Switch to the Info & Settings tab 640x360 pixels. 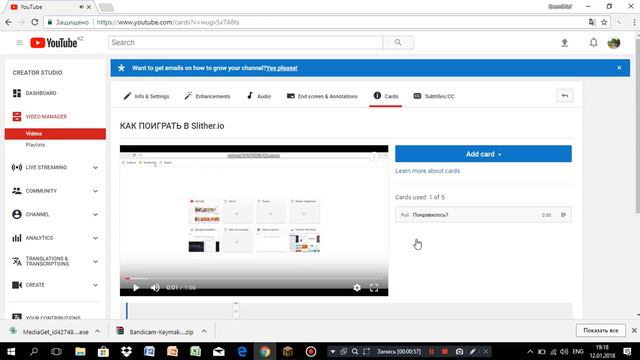point(146,96)
